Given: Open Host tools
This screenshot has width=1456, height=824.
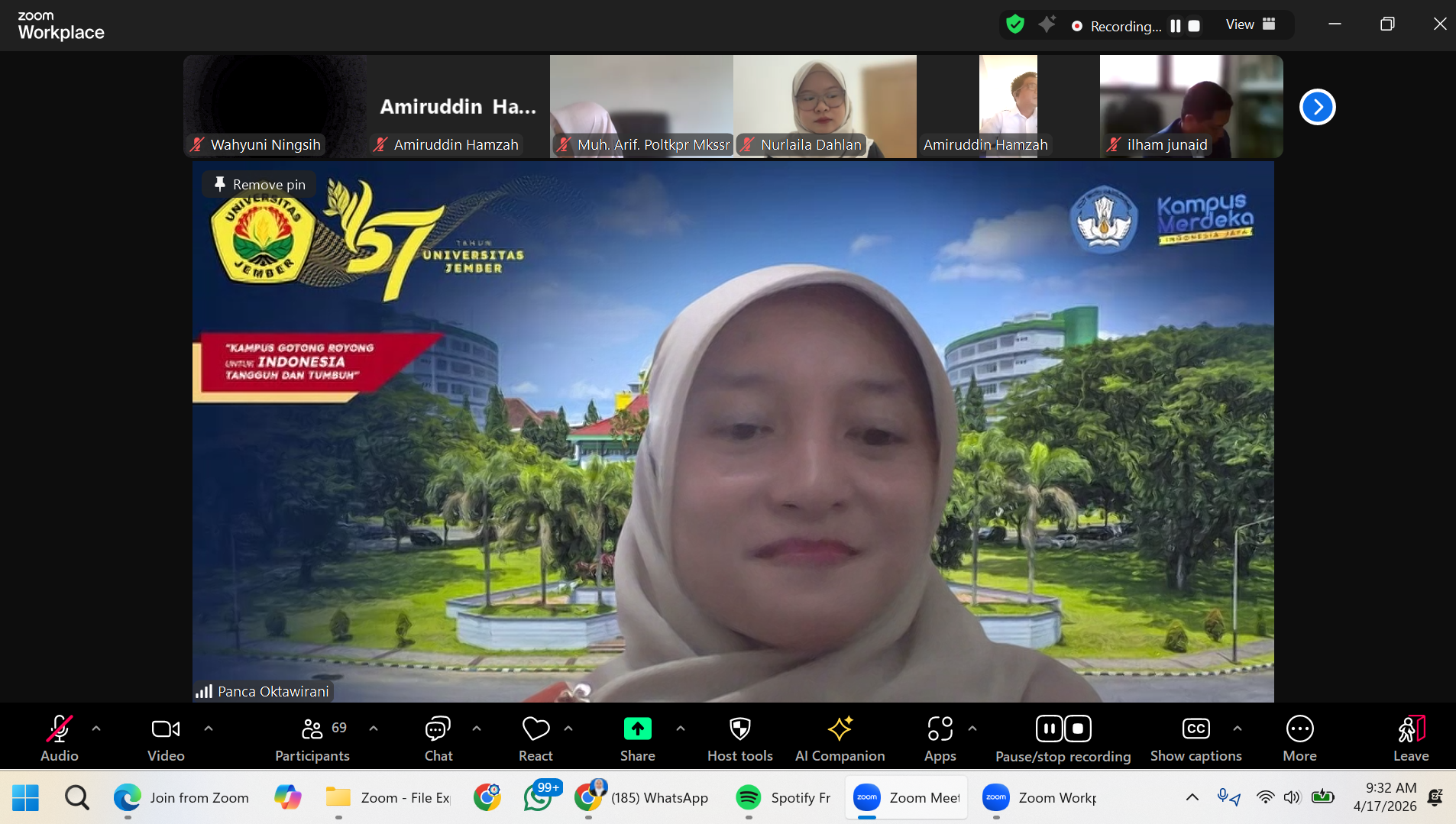Looking at the screenshot, I should pos(739,735).
